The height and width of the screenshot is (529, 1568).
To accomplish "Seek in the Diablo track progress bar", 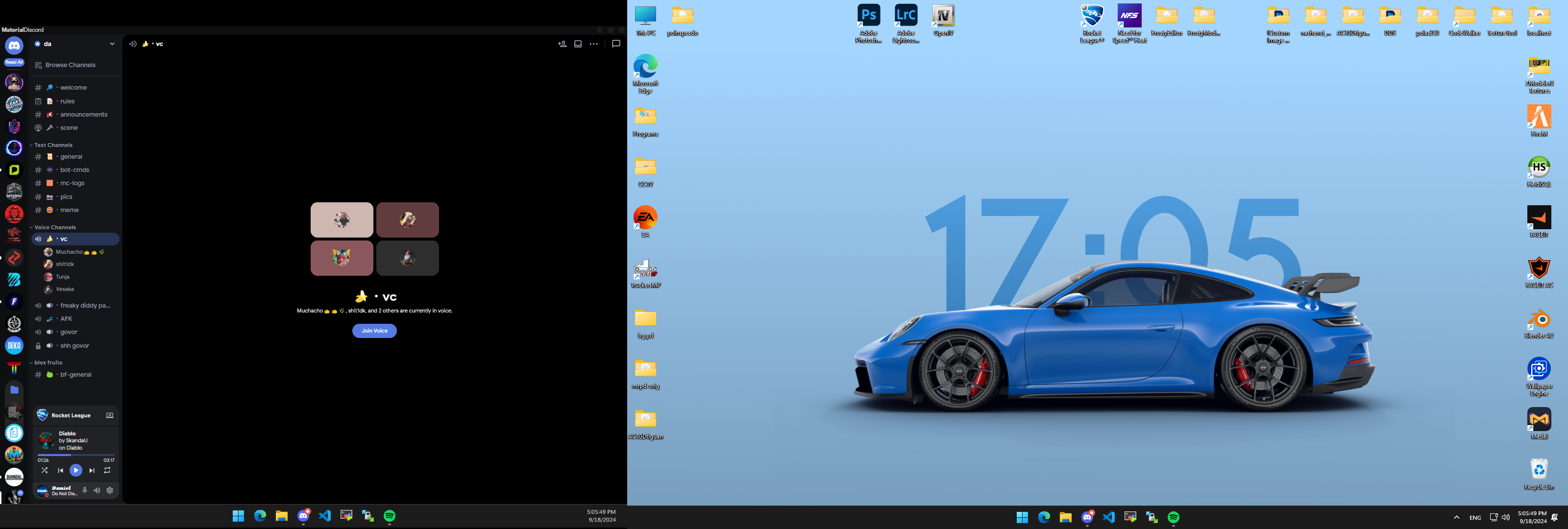I will click(75, 456).
